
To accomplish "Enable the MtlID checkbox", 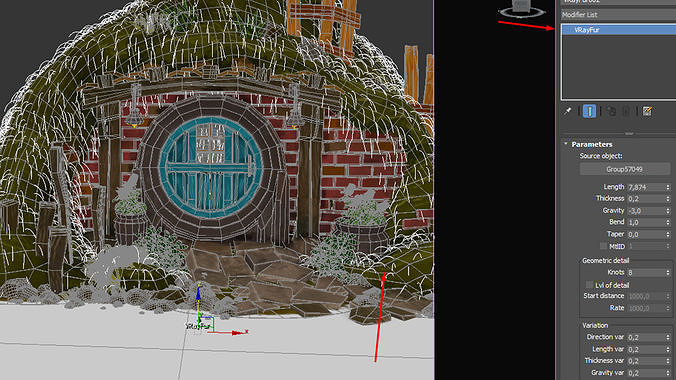I will point(603,246).
